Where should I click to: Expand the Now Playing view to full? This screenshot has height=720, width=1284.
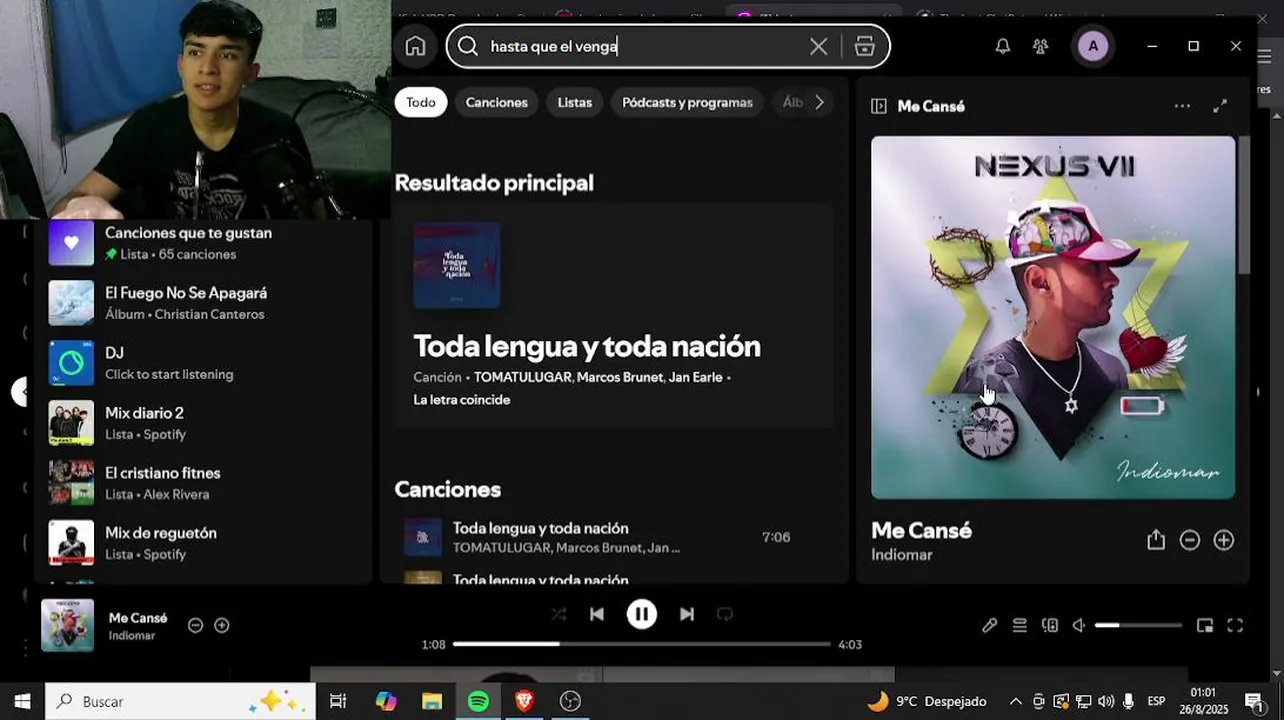(x=1220, y=106)
